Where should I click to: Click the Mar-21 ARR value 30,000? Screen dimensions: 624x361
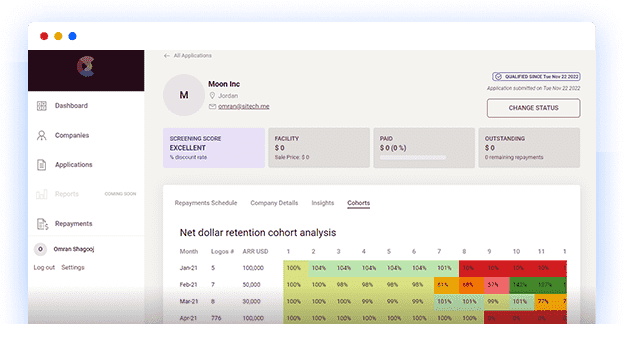point(252,302)
